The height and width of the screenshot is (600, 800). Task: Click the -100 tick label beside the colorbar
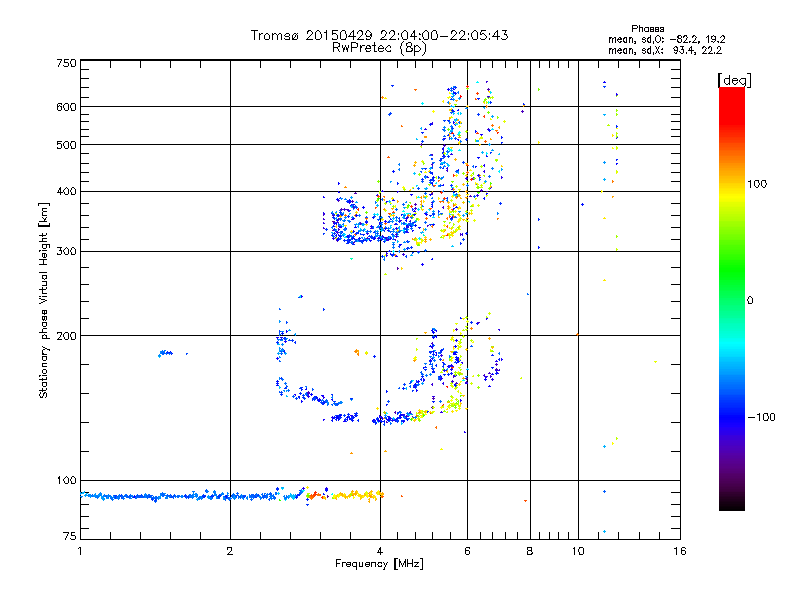[x=762, y=417]
